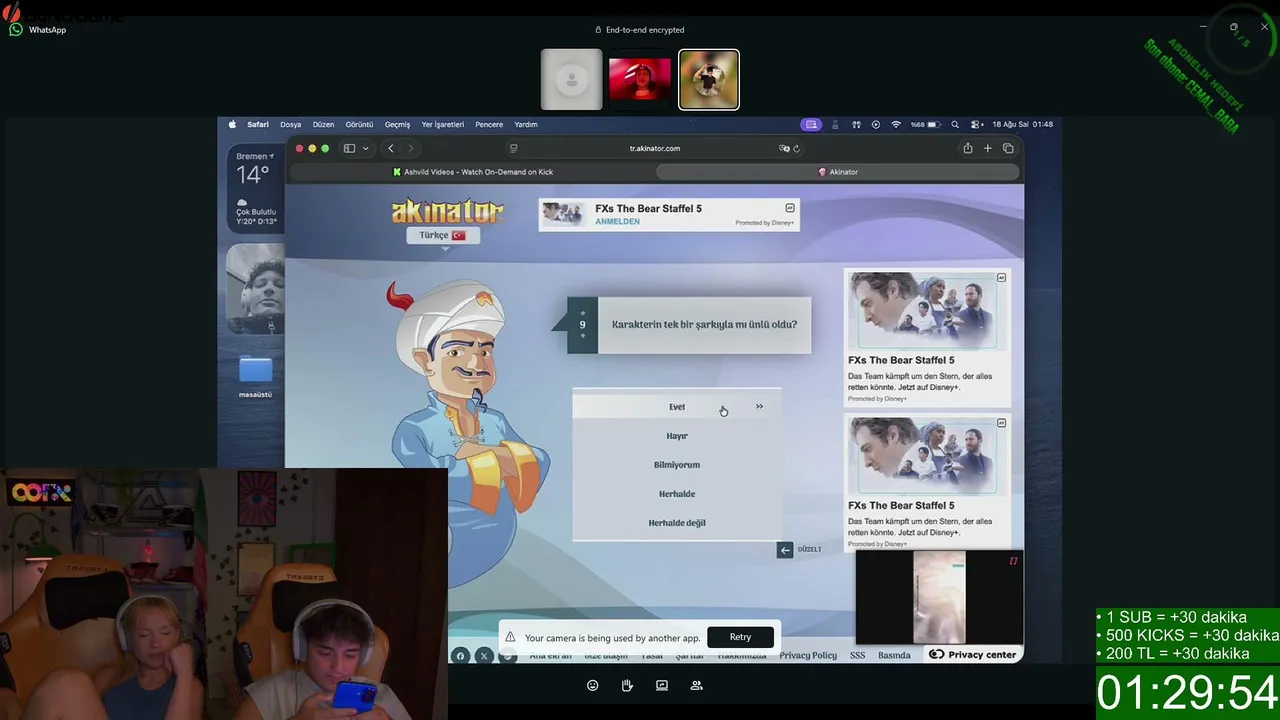Open the Safari menu
Viewport: 1280px width, 720px height.
click(x=258, y=125)
